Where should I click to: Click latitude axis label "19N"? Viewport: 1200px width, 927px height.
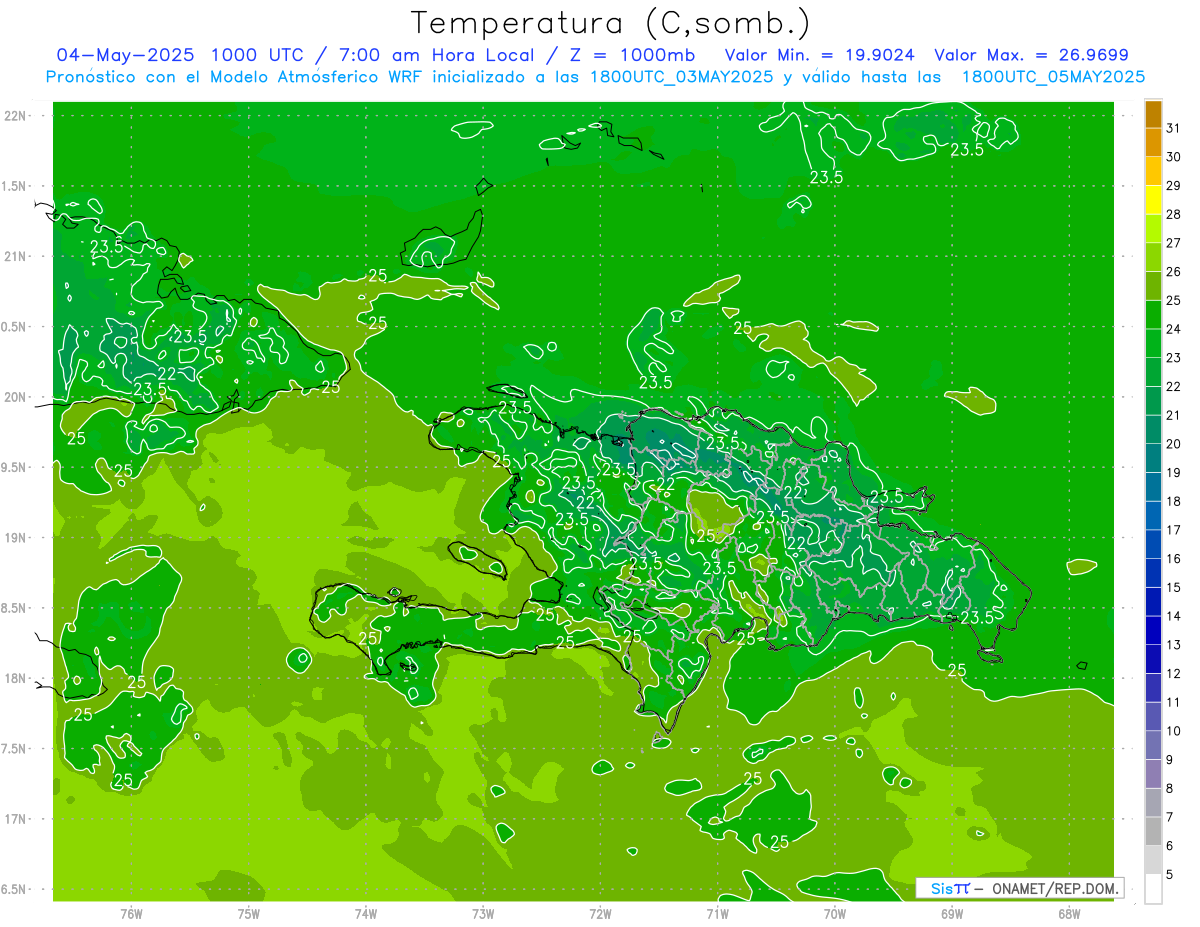[x=15, y=537]
